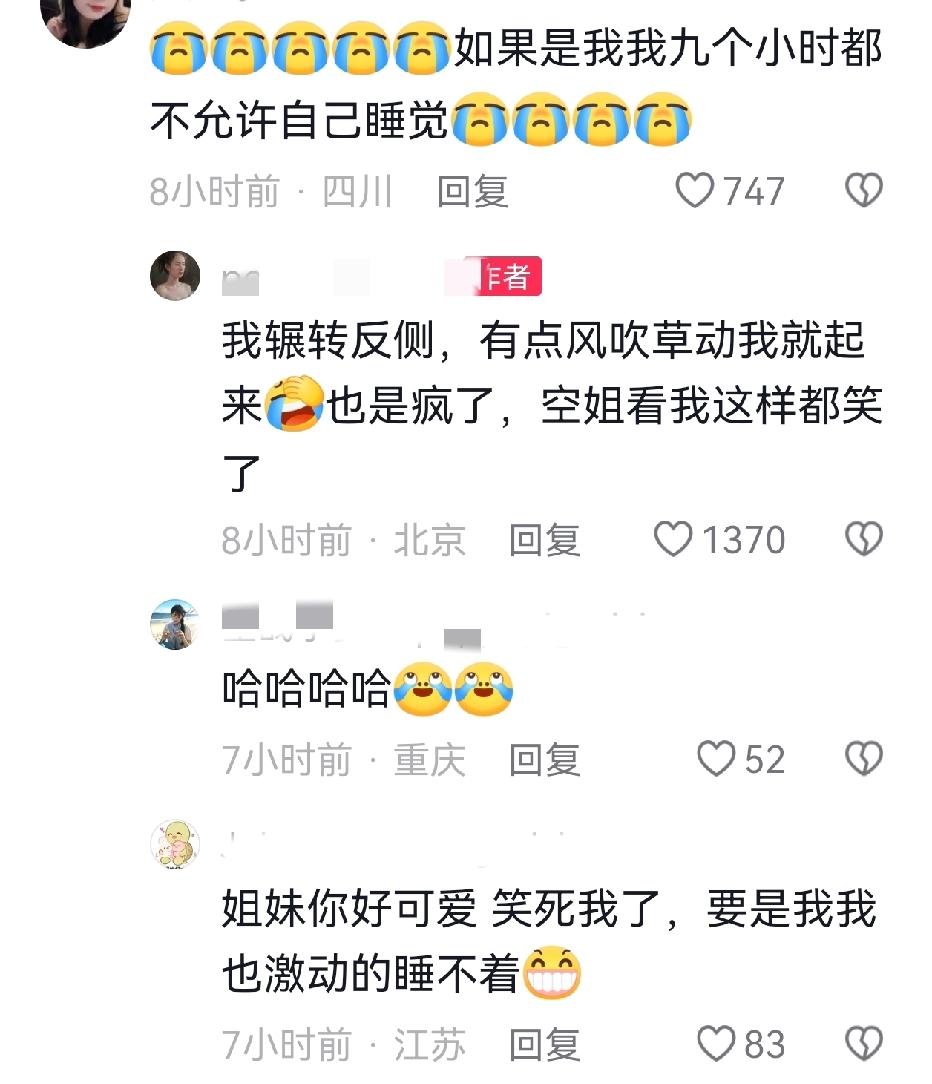Tap broken heart on the Jiangsu comment
The image size is (932, 1084).
(x=864, y=1043)
